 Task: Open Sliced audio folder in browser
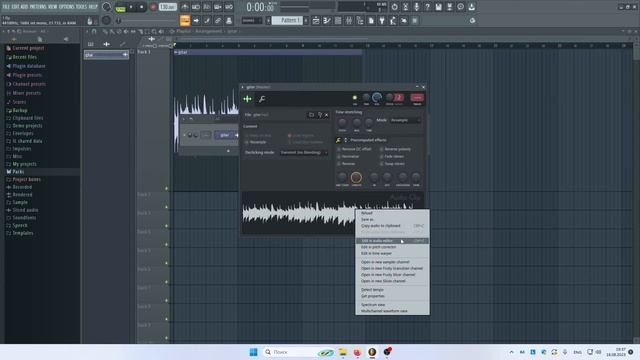25,210
